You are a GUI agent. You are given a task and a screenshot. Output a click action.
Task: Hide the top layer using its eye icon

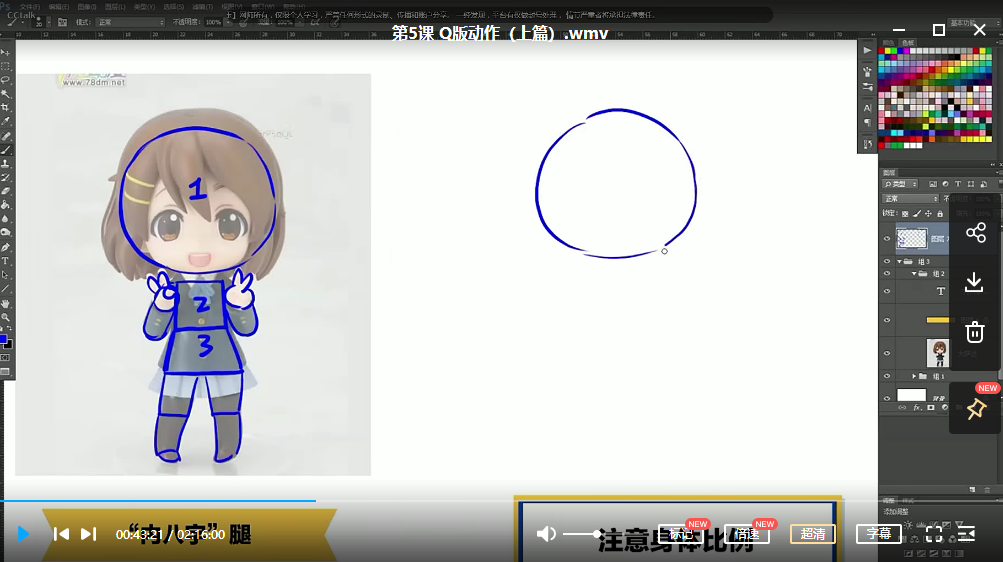coord(887,239)
